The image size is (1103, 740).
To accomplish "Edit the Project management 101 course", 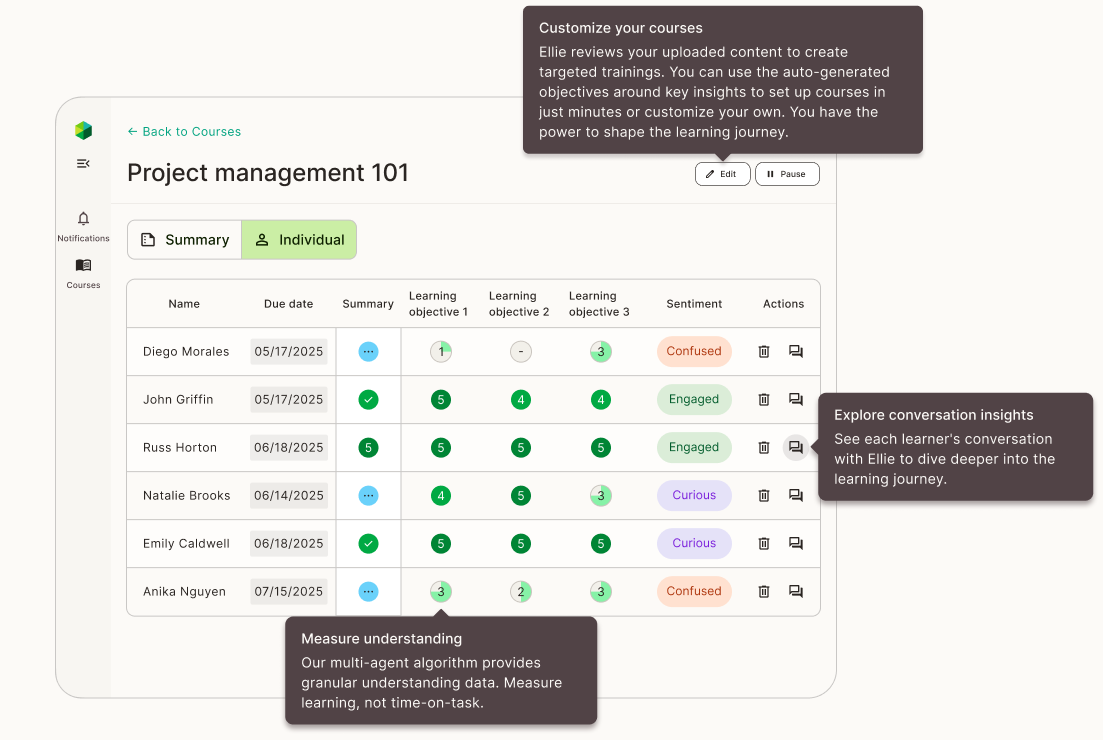I will click(722, 173).
